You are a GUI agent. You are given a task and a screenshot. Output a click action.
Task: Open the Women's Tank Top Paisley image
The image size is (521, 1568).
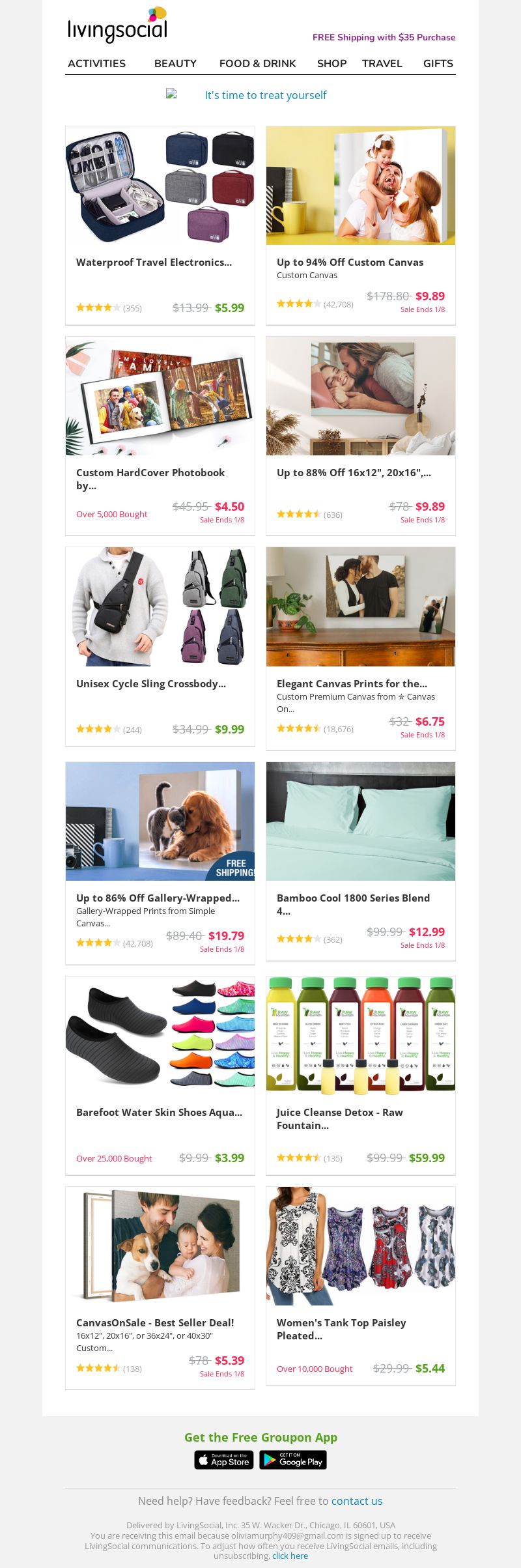(361, 1246)
